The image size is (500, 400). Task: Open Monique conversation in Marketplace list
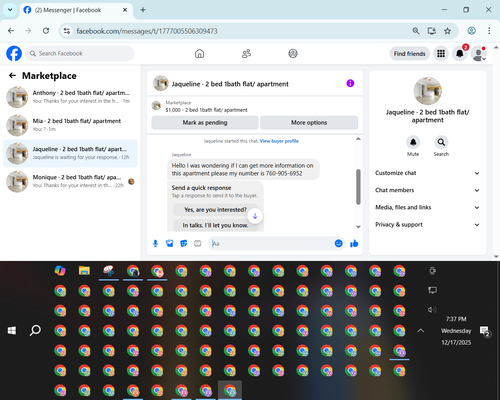click(x=70, y=181)
